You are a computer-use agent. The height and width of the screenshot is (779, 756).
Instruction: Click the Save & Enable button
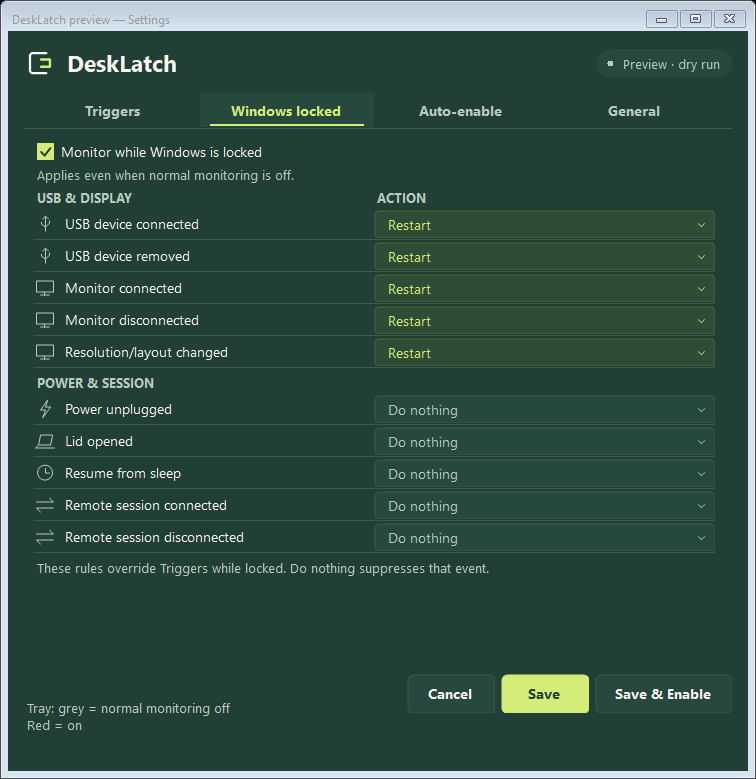(x=663, y=694)
